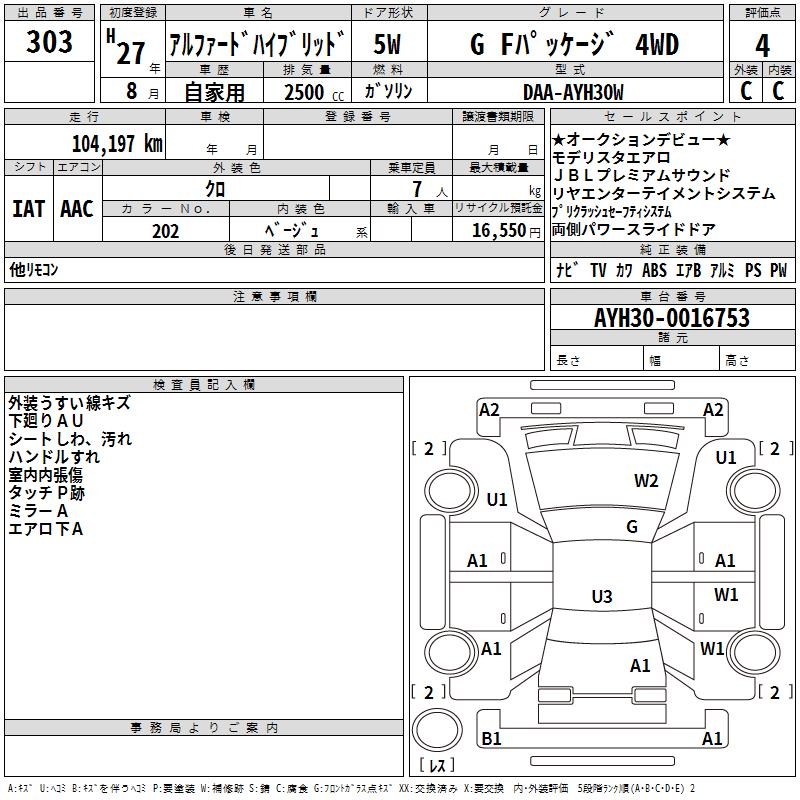The image size is (800, 800).
Task: Click lot number 303
Action: point(49,42)
